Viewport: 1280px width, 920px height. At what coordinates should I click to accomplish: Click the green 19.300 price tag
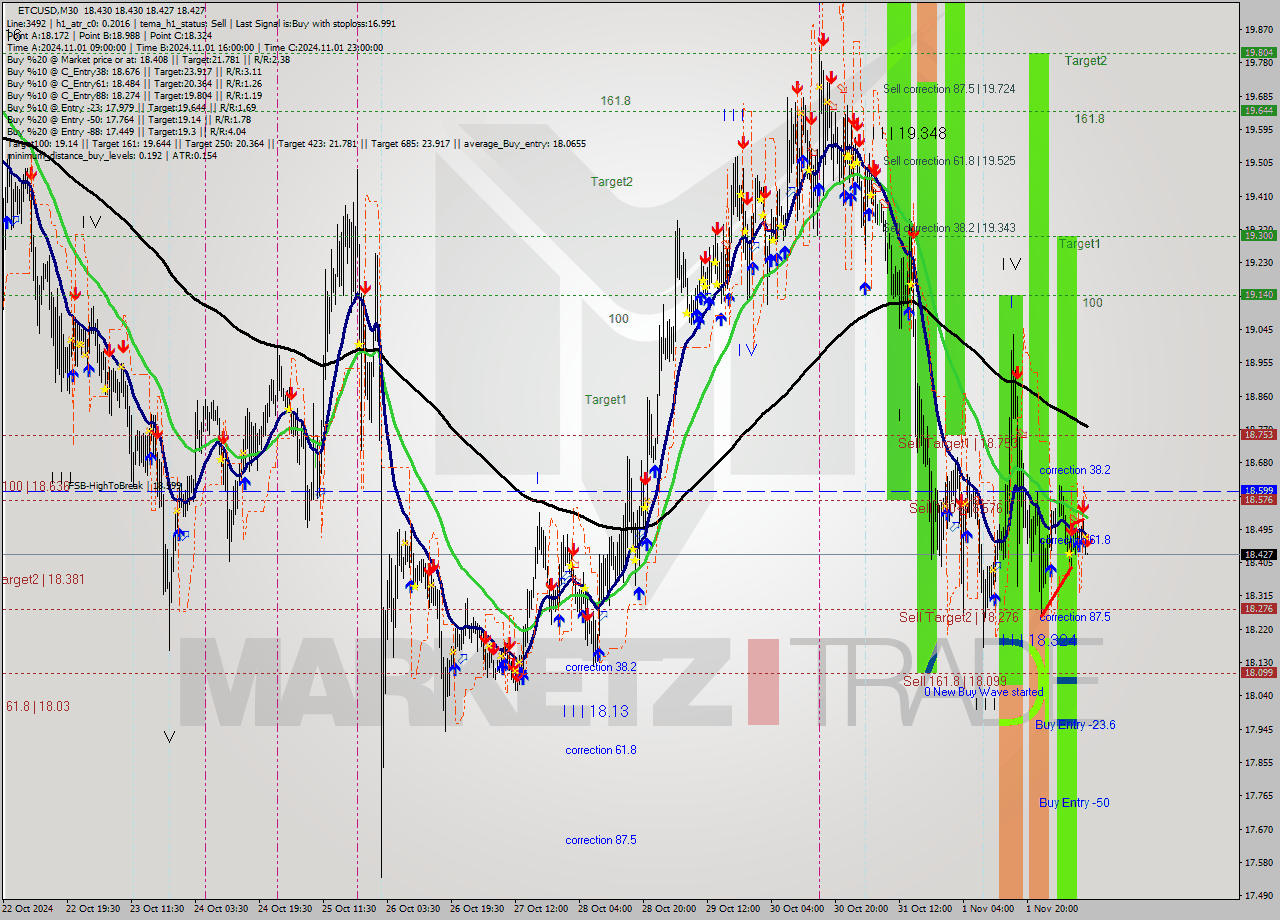click(x=1258, y=236)
